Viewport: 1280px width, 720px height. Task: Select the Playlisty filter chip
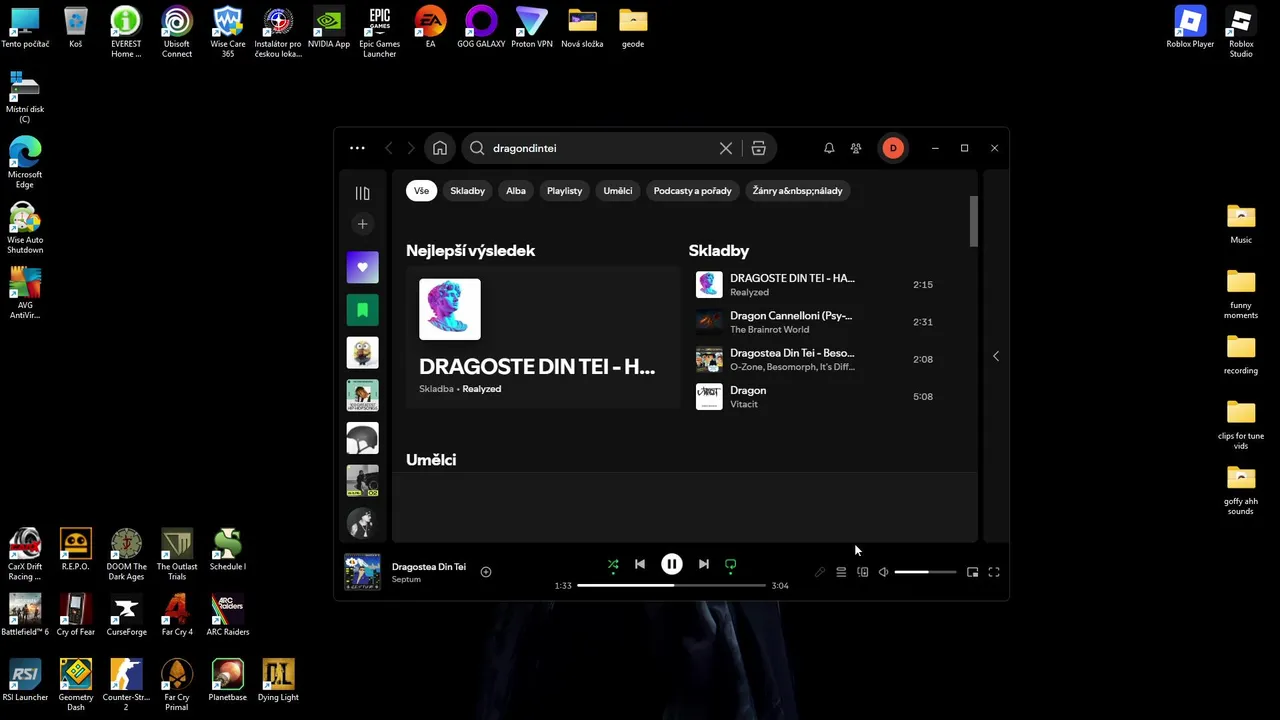click(x=564, y=191)
